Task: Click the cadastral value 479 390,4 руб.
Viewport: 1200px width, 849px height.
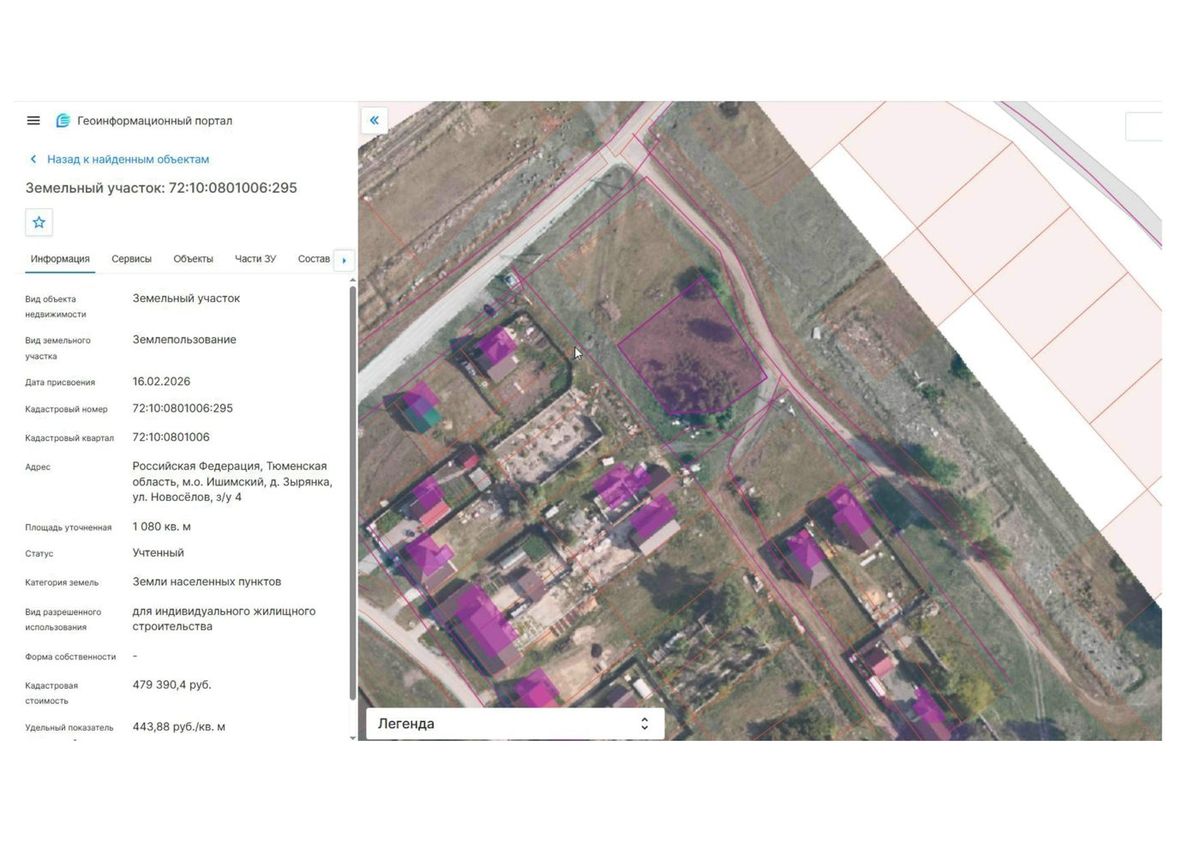Action: (x=172, y=685)
